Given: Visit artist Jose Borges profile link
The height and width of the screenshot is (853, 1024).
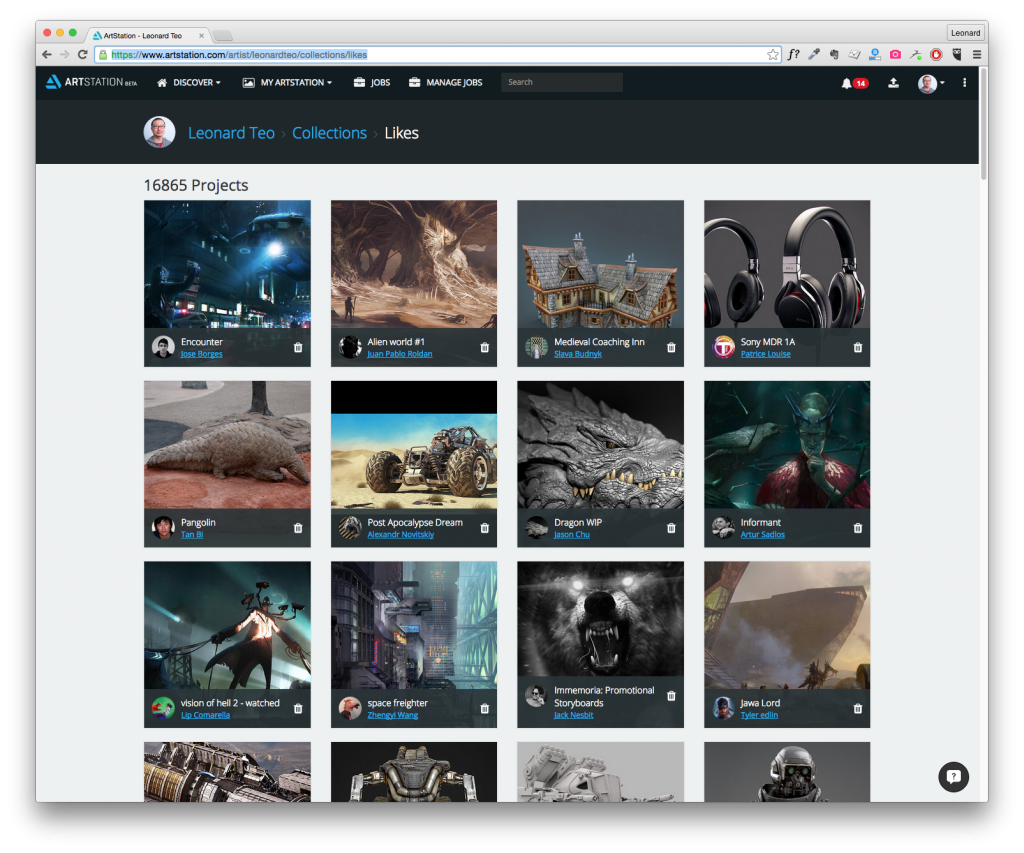Looking at the screenshot, I should pos(202,354).
